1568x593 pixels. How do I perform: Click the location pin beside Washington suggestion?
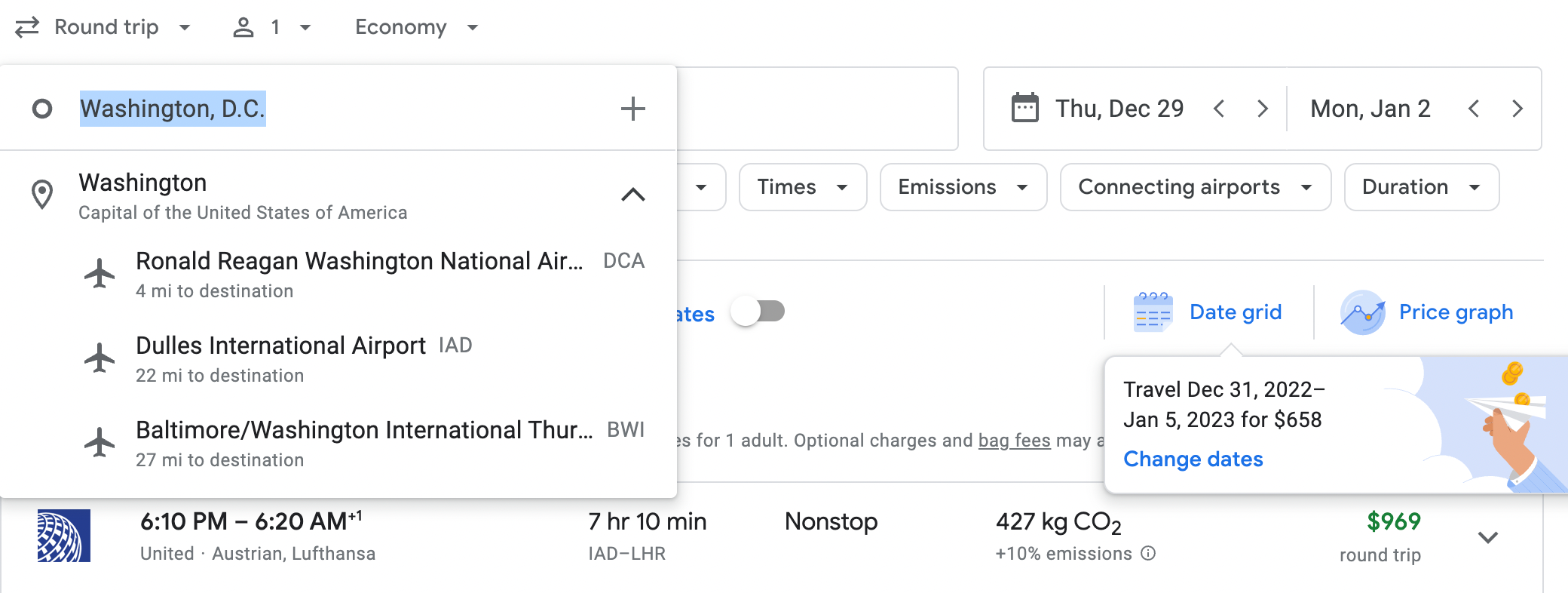point(41,195)
